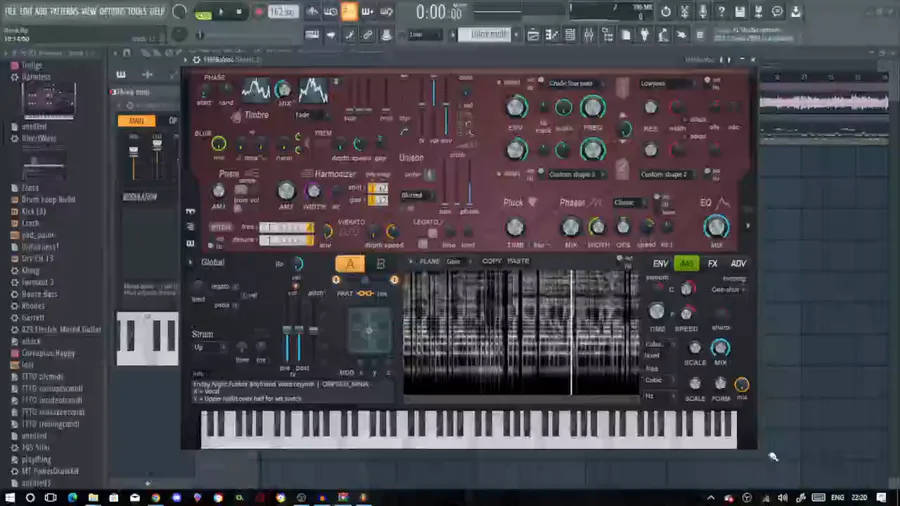Click the stop button in transport
This screenshot has height=506, width=900.
(238, 12)
